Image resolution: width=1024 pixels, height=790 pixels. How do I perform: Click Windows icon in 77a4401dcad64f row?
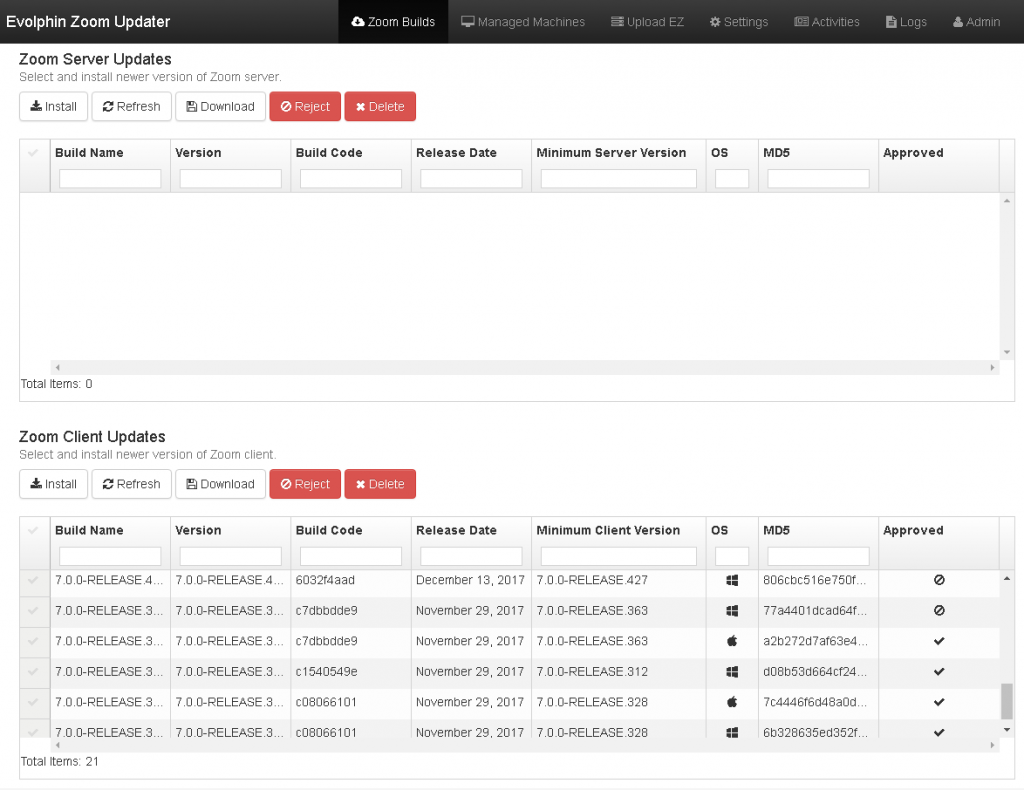(x=732, y=610)
